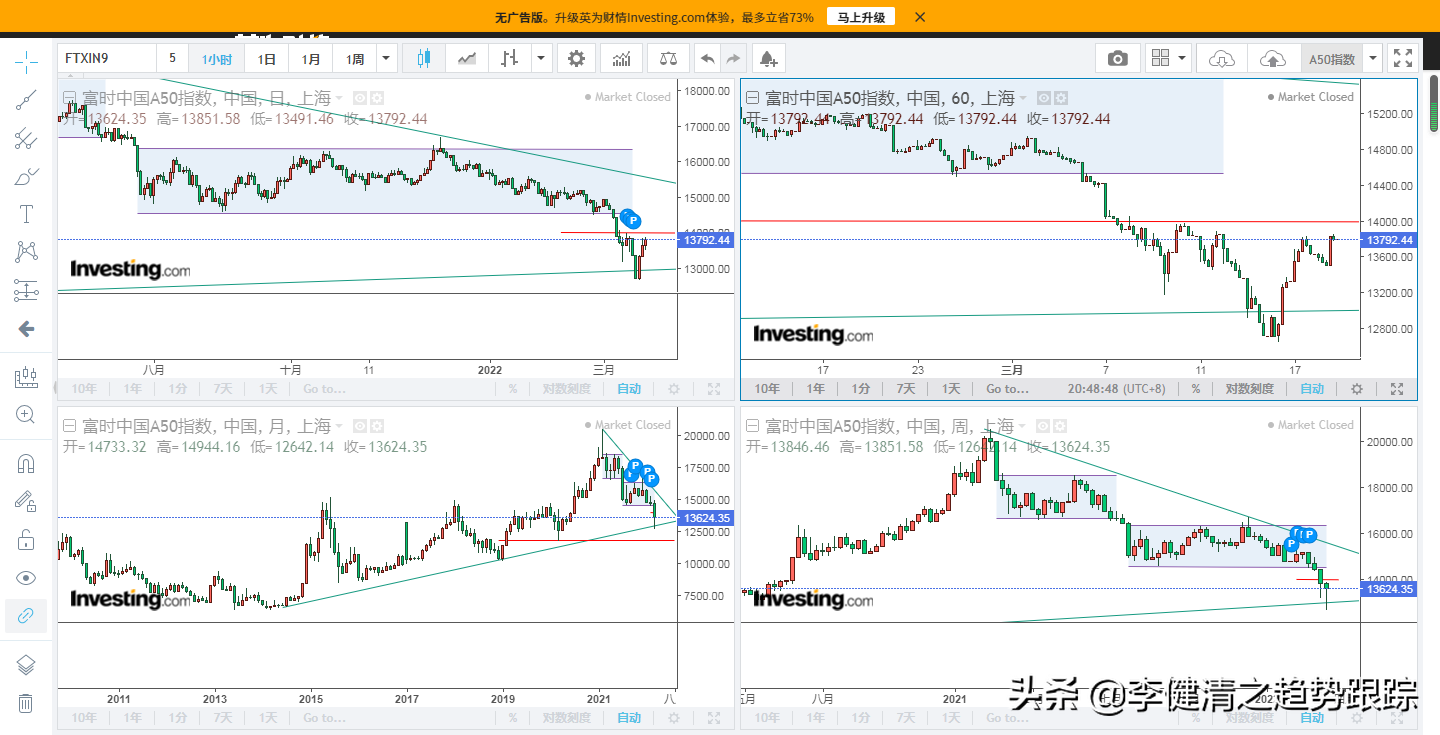This screenshot has width=1440, height=735.
Task: Select the 1周 interval tab
Action: (x=355, y=59)
